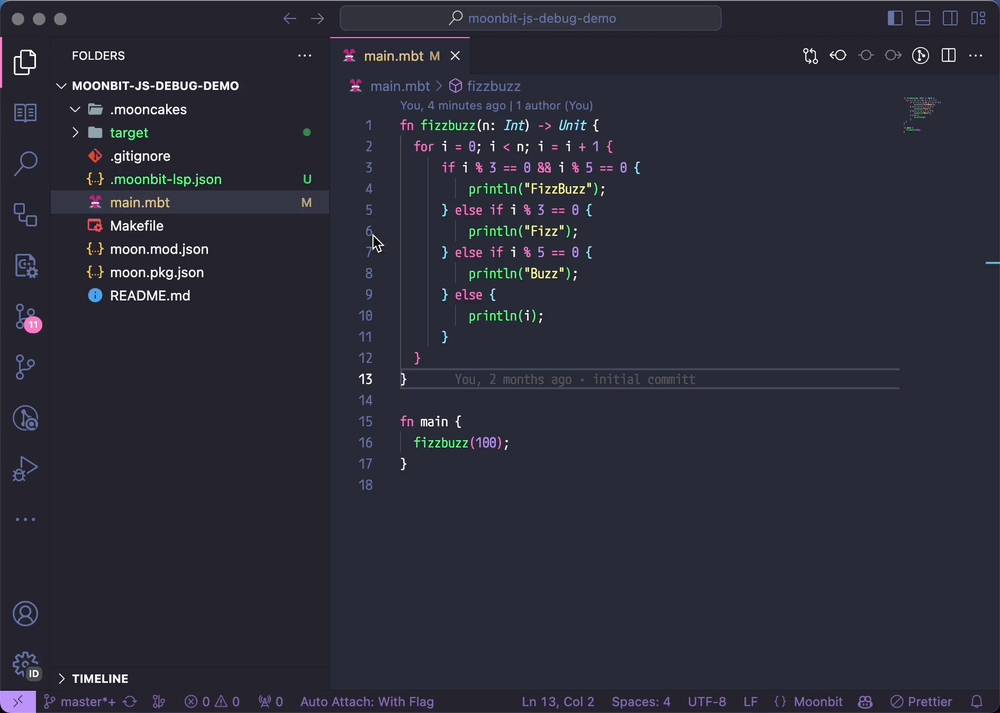1000x713 pixels.
Task: Go to next revision arrow icon
Action: (x=893, y=56)
